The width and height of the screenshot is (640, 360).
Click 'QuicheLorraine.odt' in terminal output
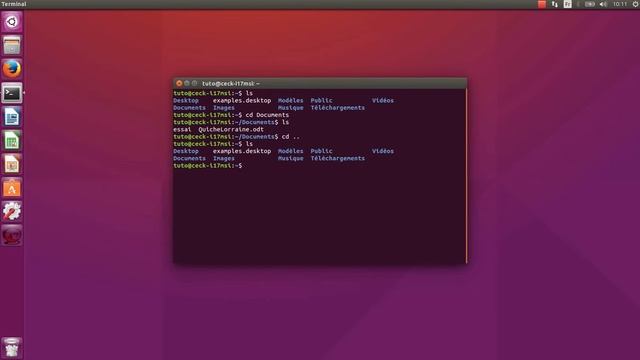click(x=231, y=129)
